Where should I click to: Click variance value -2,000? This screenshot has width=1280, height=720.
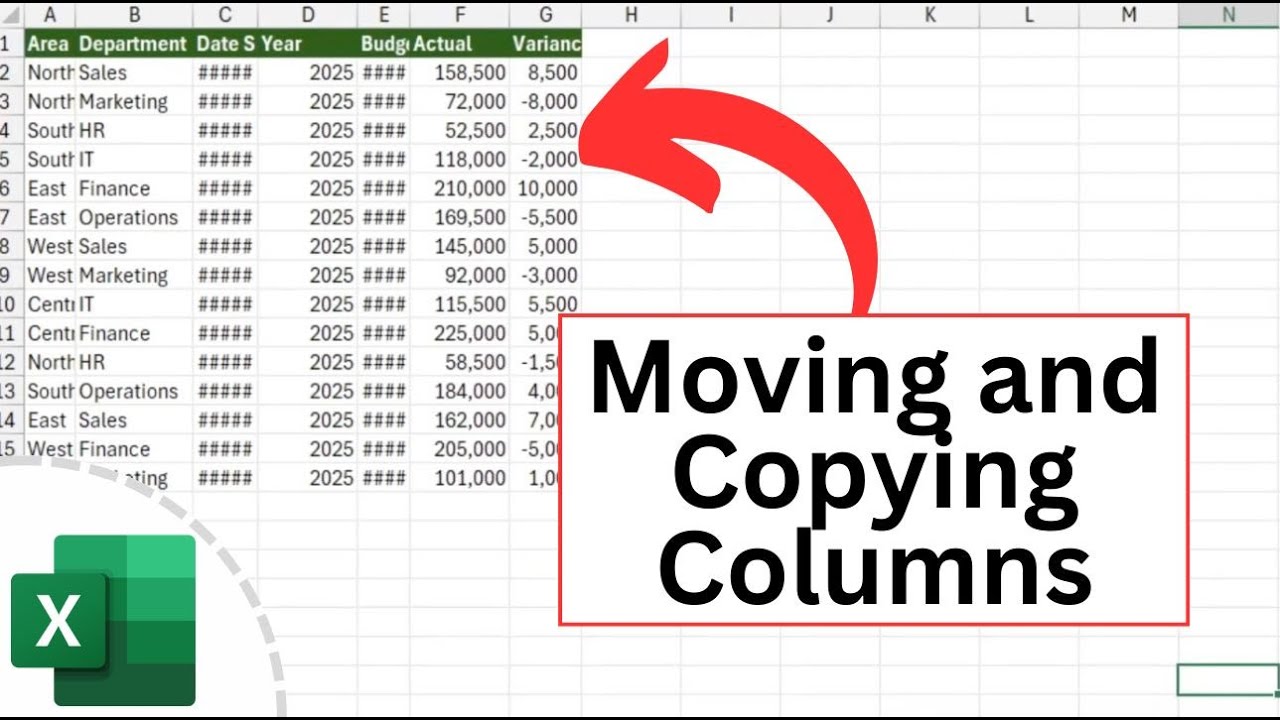pos(545,159)
